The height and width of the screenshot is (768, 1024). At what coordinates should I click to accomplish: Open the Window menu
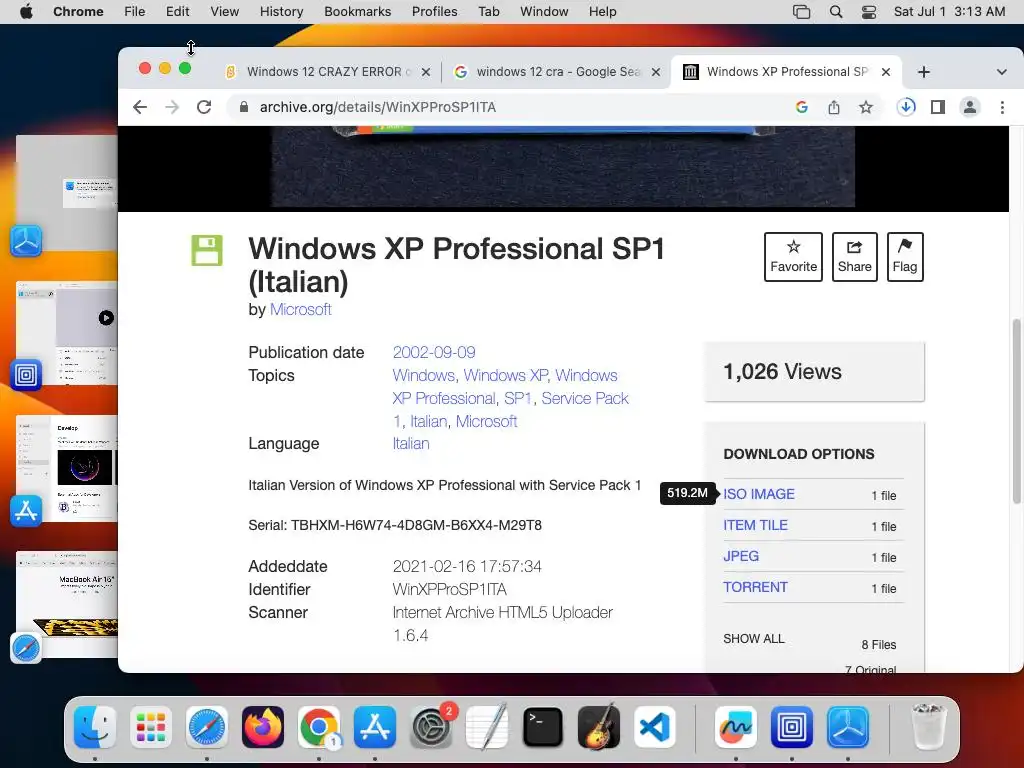544,12
